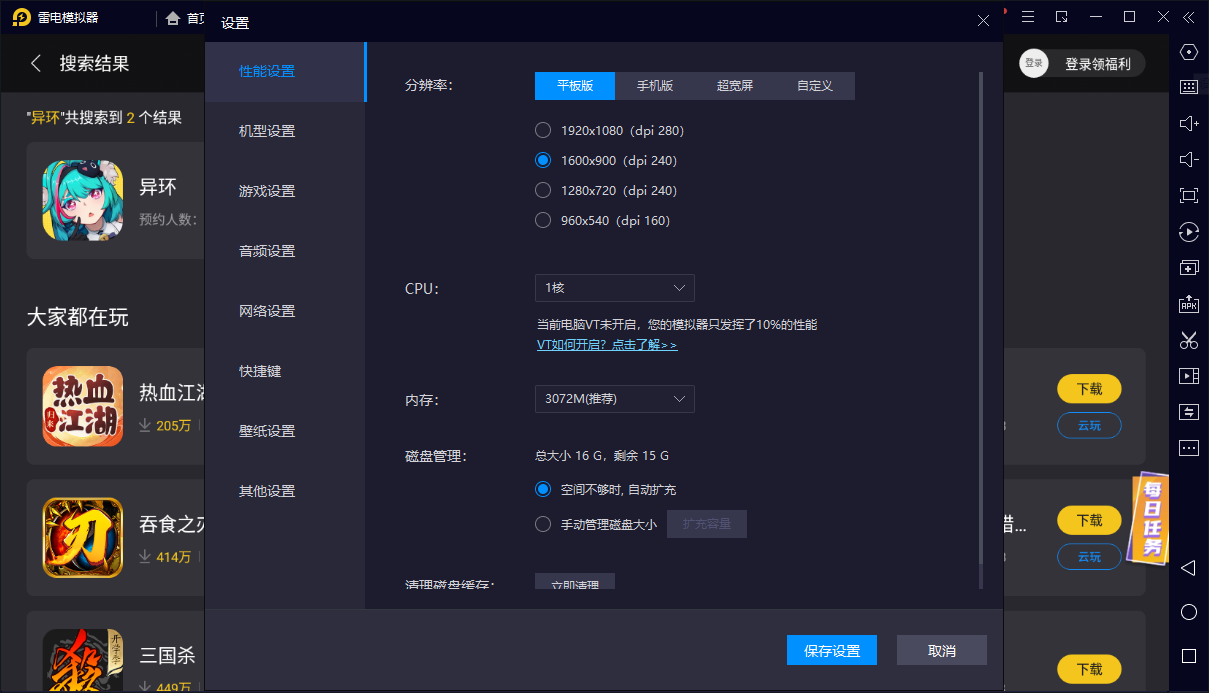Click the 登录 avatar circle
The image size is (1209, 693).
pos(1034,63)
